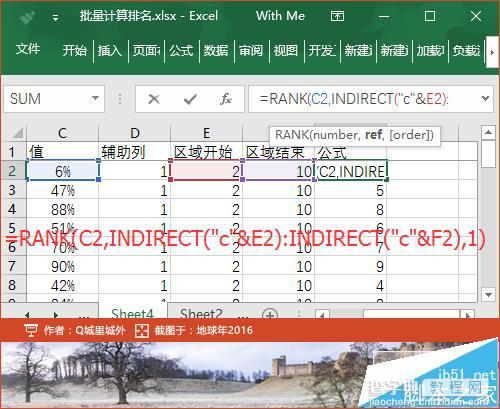Click the select-all corner triangle
The image size is (500, 409).
tap(18, 133)
